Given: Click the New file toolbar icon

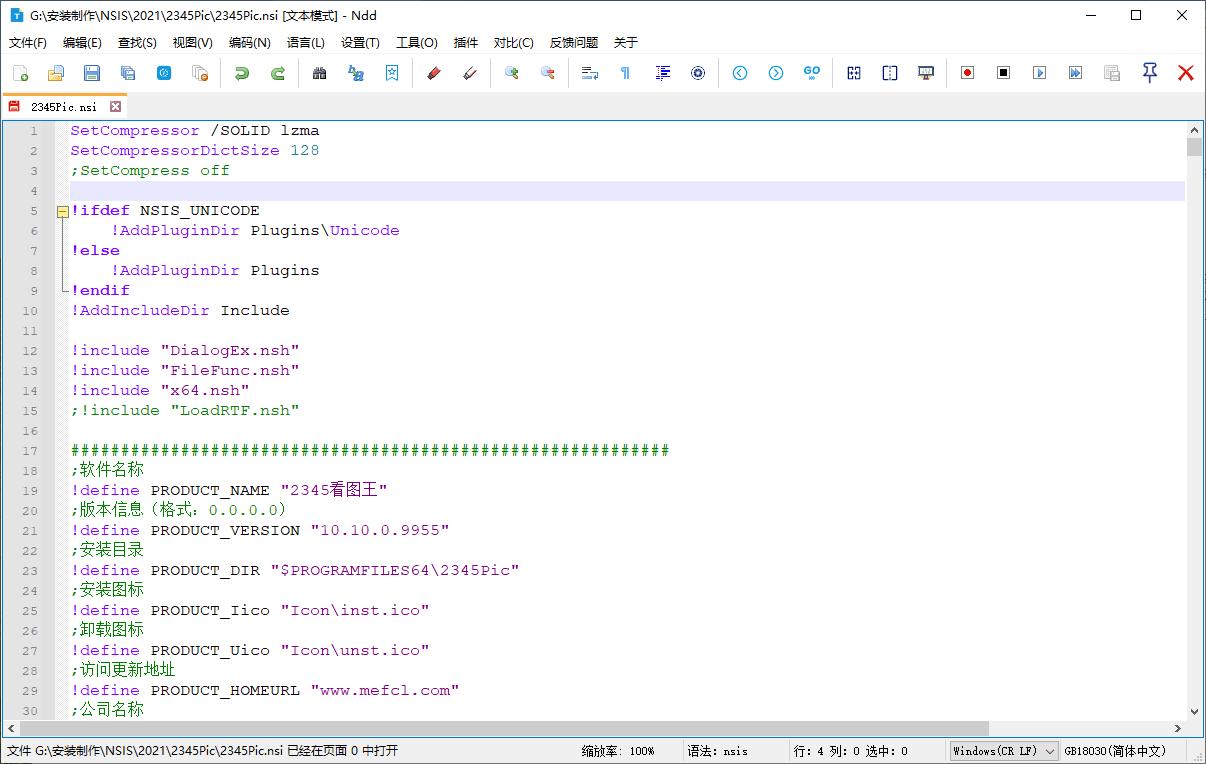Looking at the screenshot, I should click(21, 73).
